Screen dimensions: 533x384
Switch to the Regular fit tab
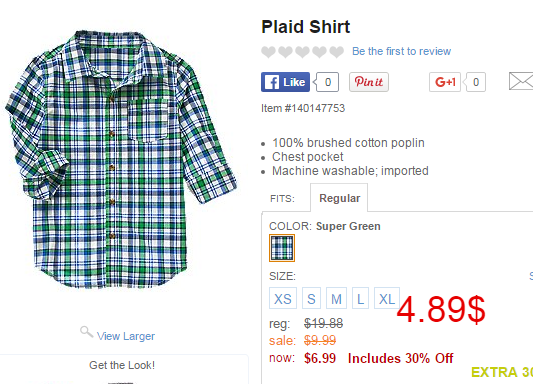[339, 198]
